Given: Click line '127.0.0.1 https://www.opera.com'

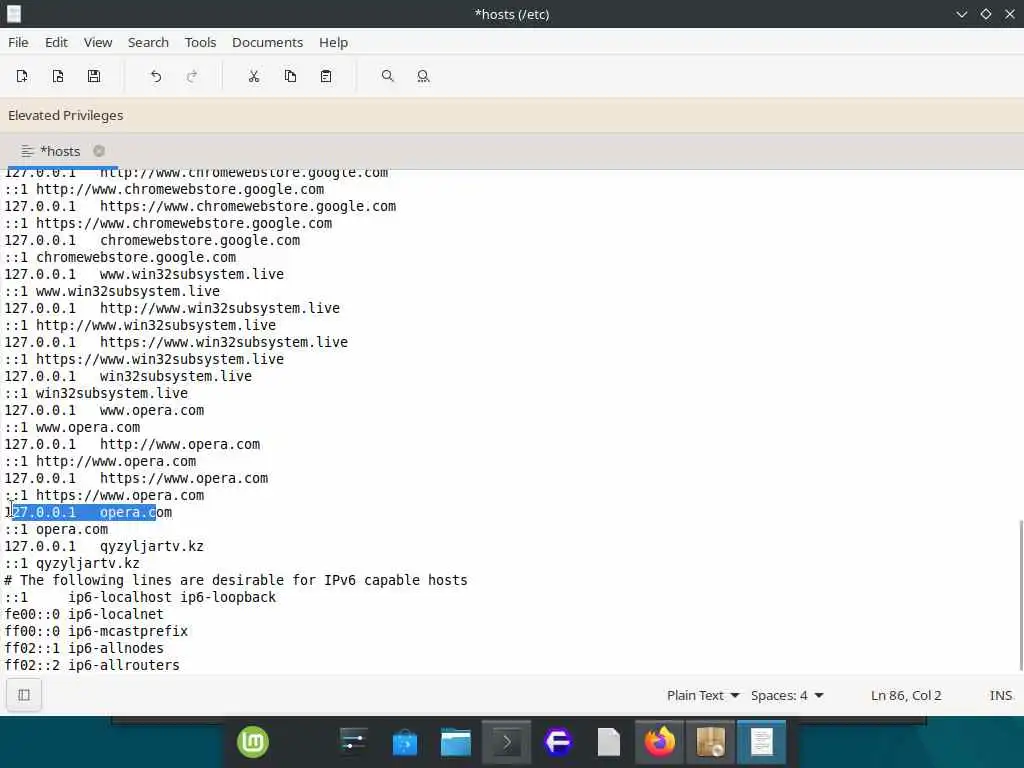Looking at the screenshot, I should (x=136, y=478).
